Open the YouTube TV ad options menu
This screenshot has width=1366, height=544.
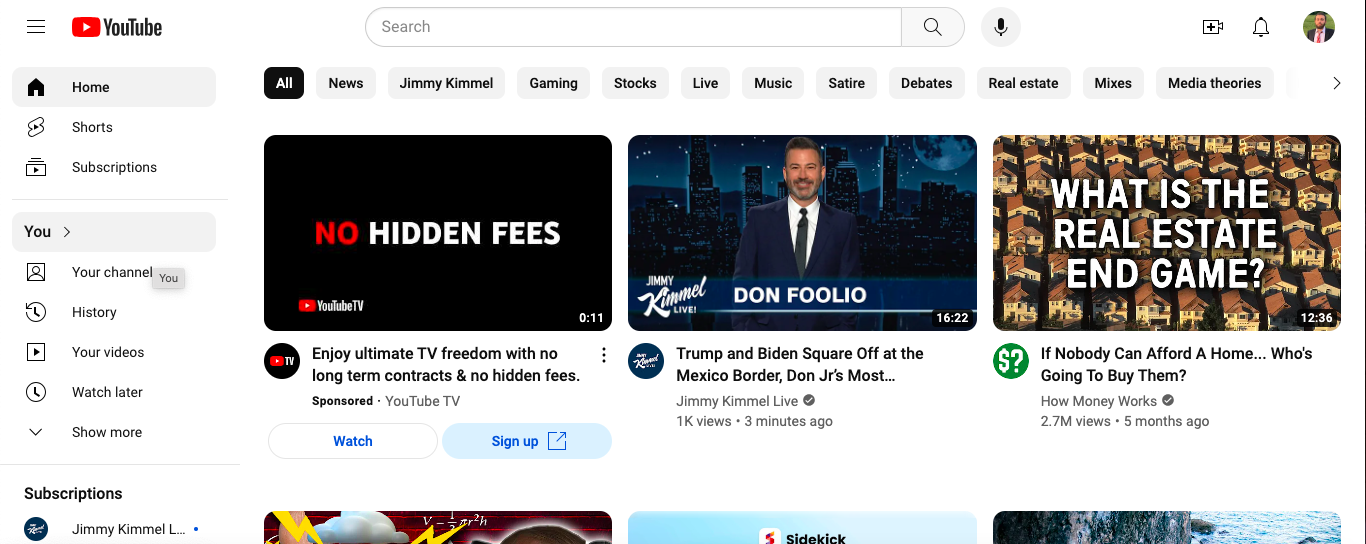[603, 355]
